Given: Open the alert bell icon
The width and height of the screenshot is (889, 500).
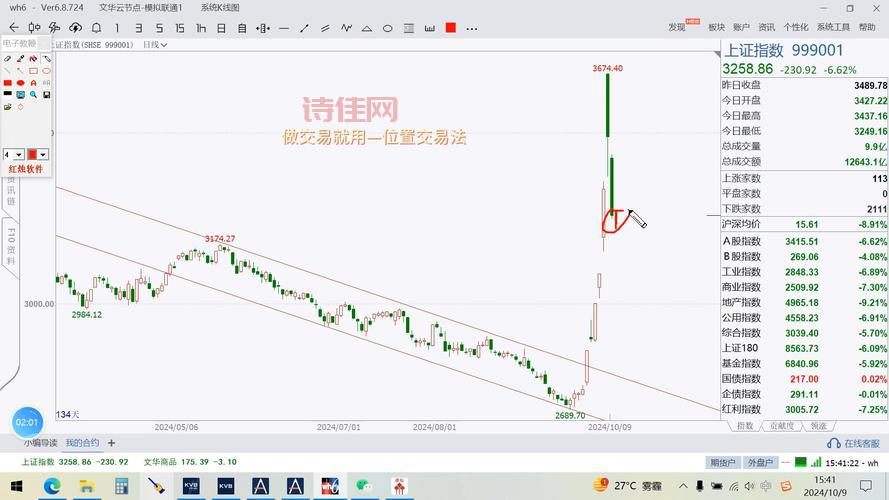Looking at the screenshot, I should coord(96,28).
